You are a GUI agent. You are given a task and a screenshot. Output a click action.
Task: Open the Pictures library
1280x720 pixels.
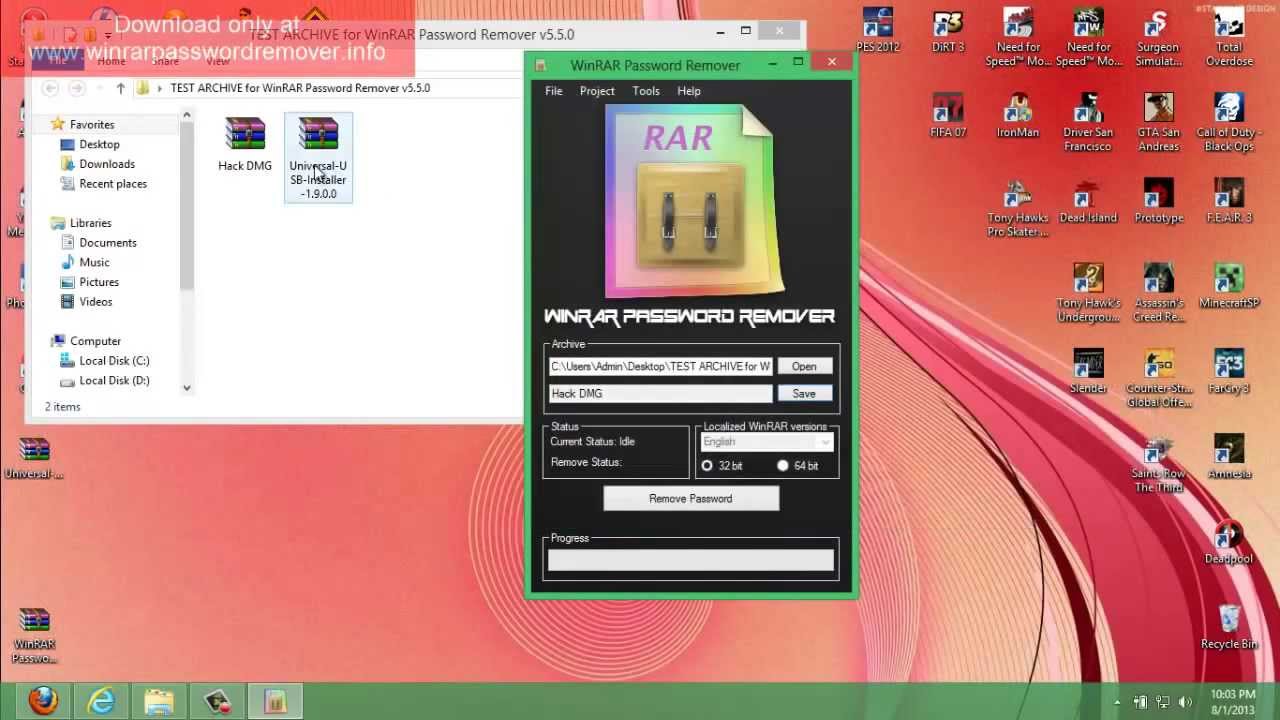(x=99, y=282)
